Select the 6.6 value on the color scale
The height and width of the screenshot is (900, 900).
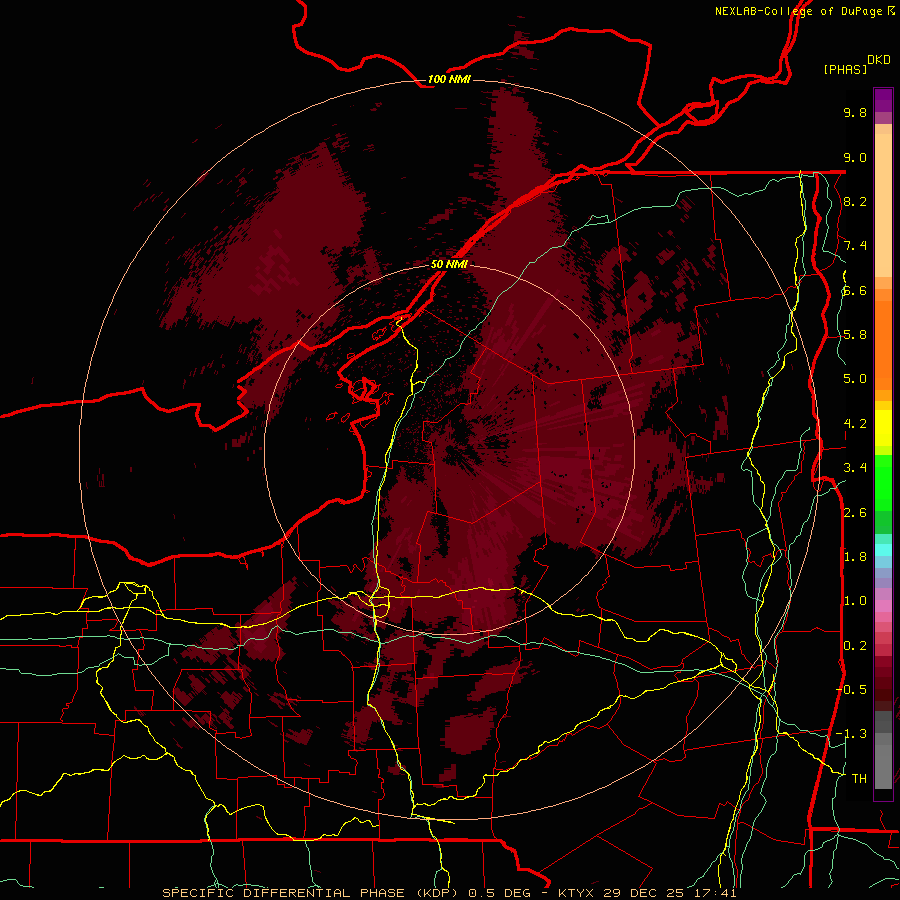pyautogui.click(x=855, y=290)
